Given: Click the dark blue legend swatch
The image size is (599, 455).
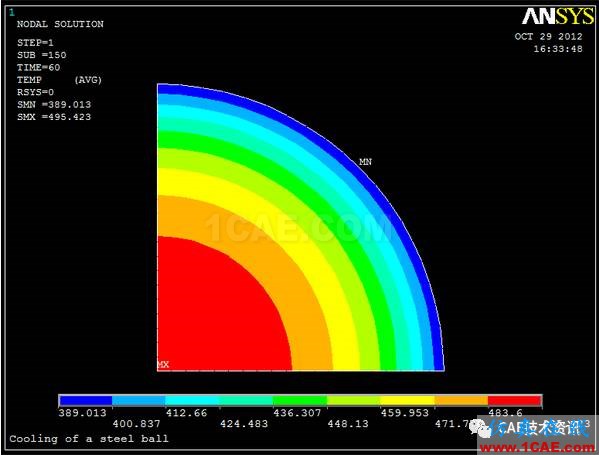Looking at the screenshot, I should pyautogui.click(x=86, y=400).
